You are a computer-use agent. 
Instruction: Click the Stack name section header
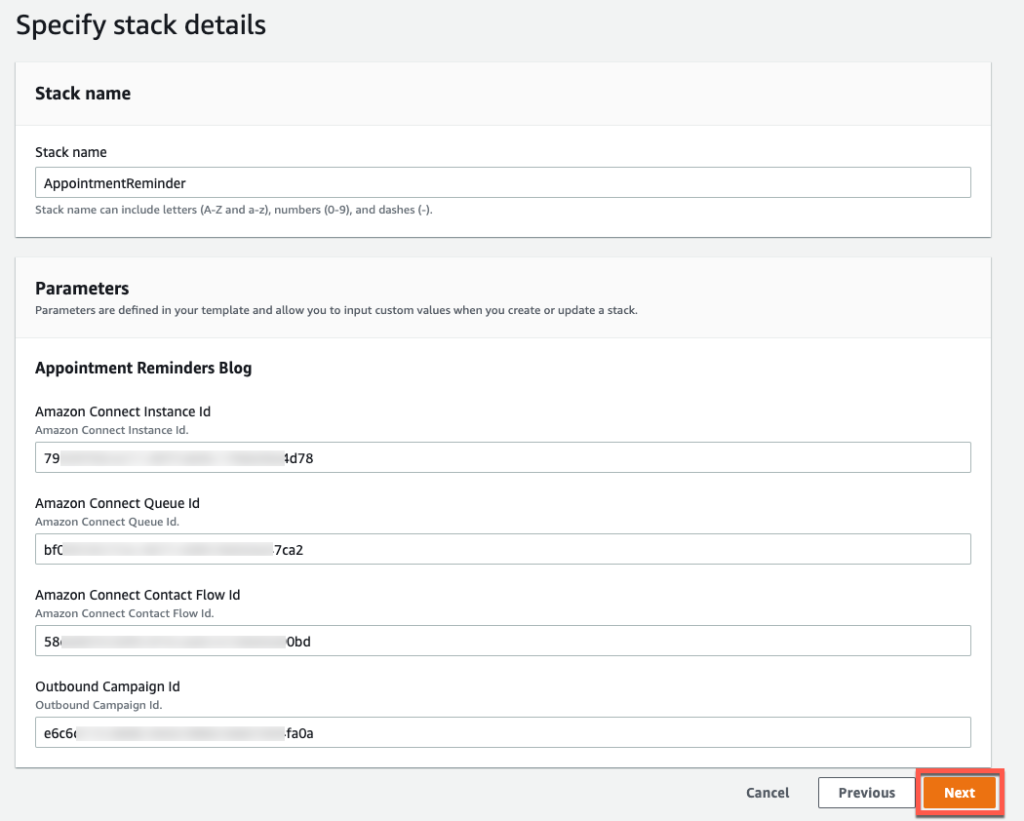83,93
